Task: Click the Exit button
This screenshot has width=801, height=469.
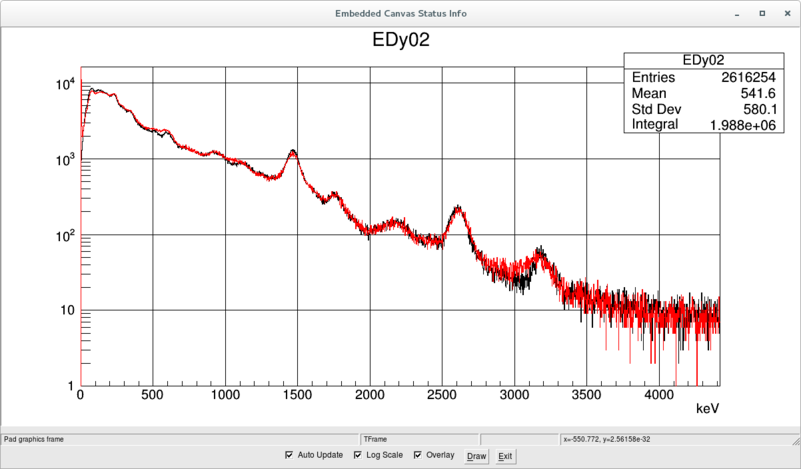Action: (505, 456)
